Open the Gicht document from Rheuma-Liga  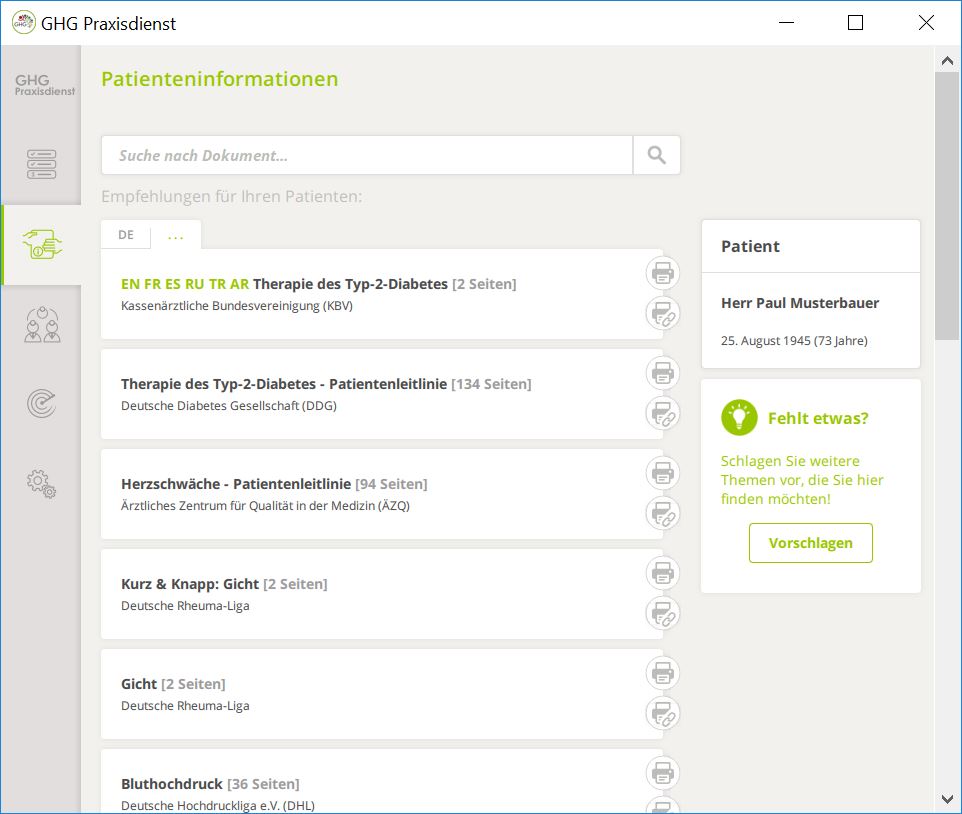[x=139, y=684]
